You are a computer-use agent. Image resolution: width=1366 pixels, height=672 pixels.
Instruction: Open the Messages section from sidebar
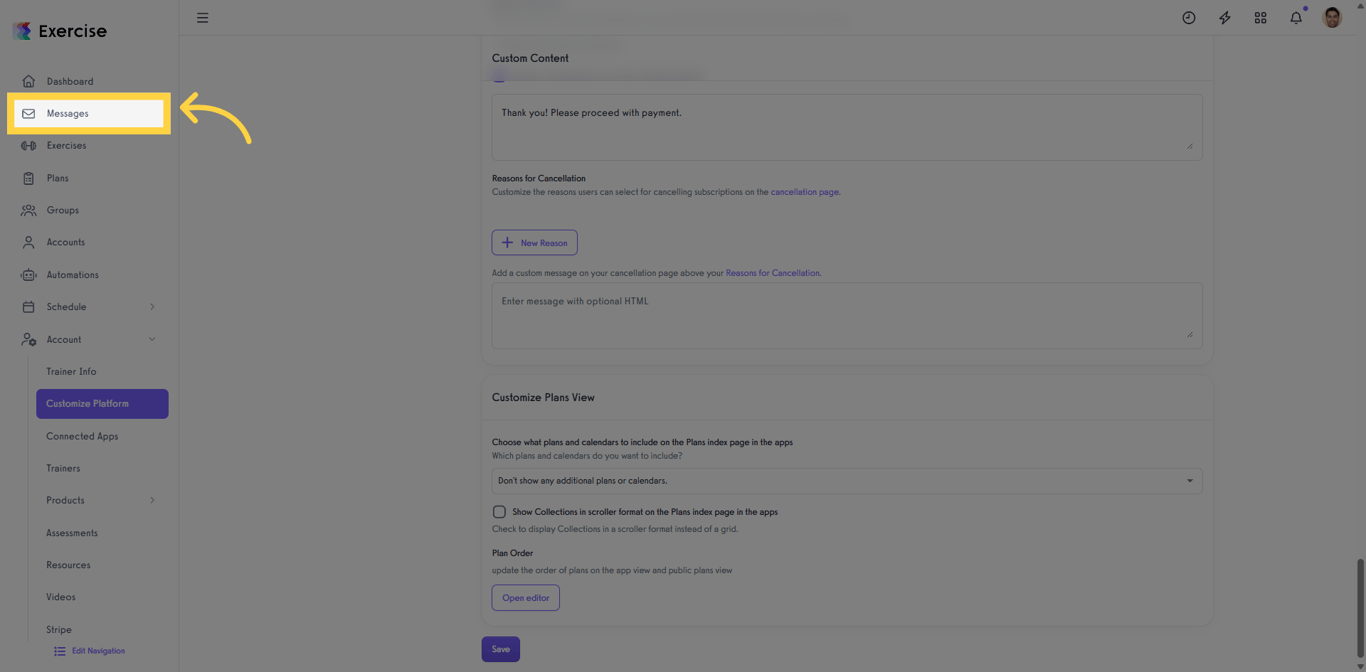point(69,113)
